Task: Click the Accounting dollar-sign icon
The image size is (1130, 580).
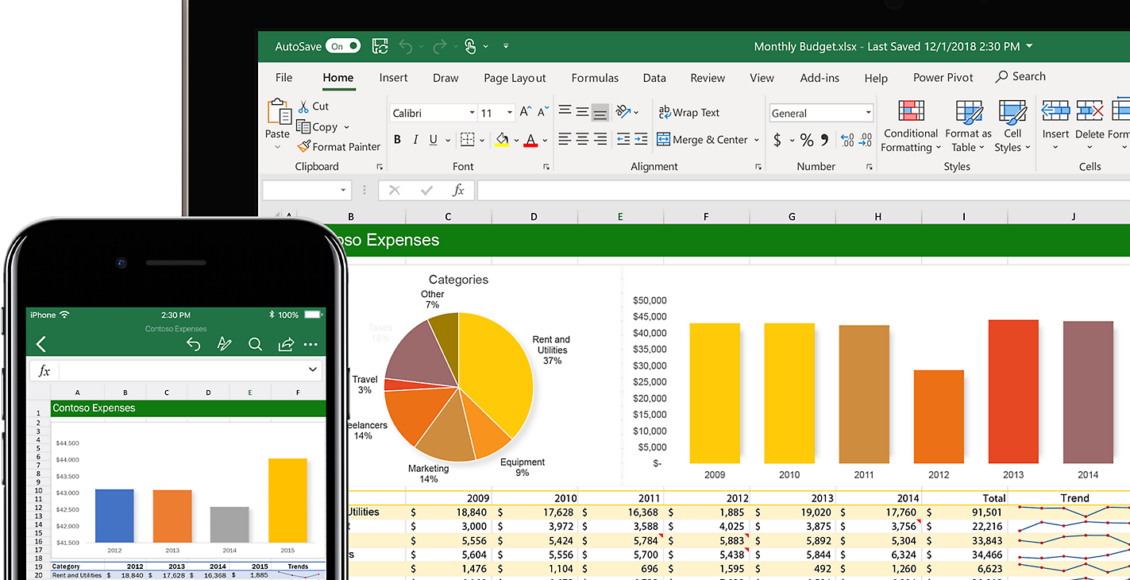Action: pyautogui.click(x=777, y=140)
